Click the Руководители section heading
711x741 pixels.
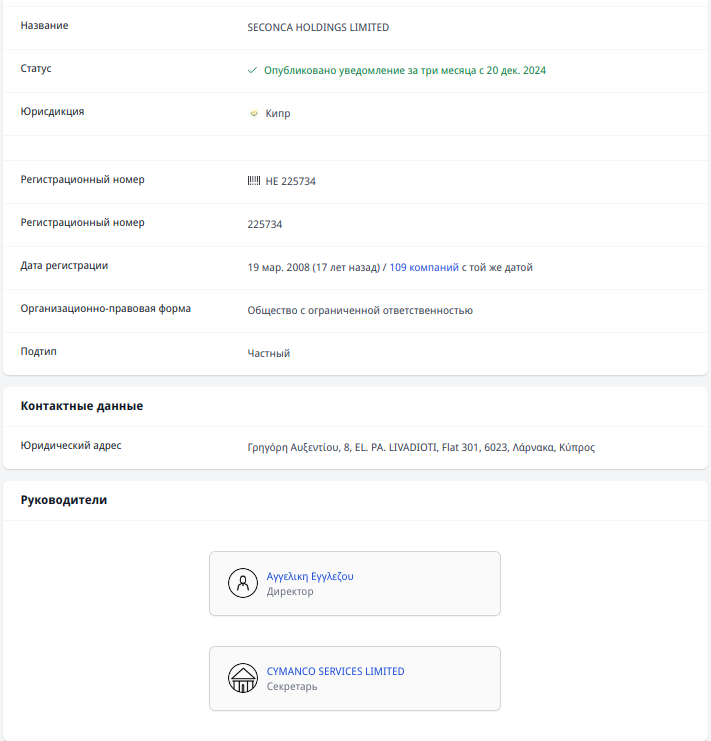click(x=64, y=500)
